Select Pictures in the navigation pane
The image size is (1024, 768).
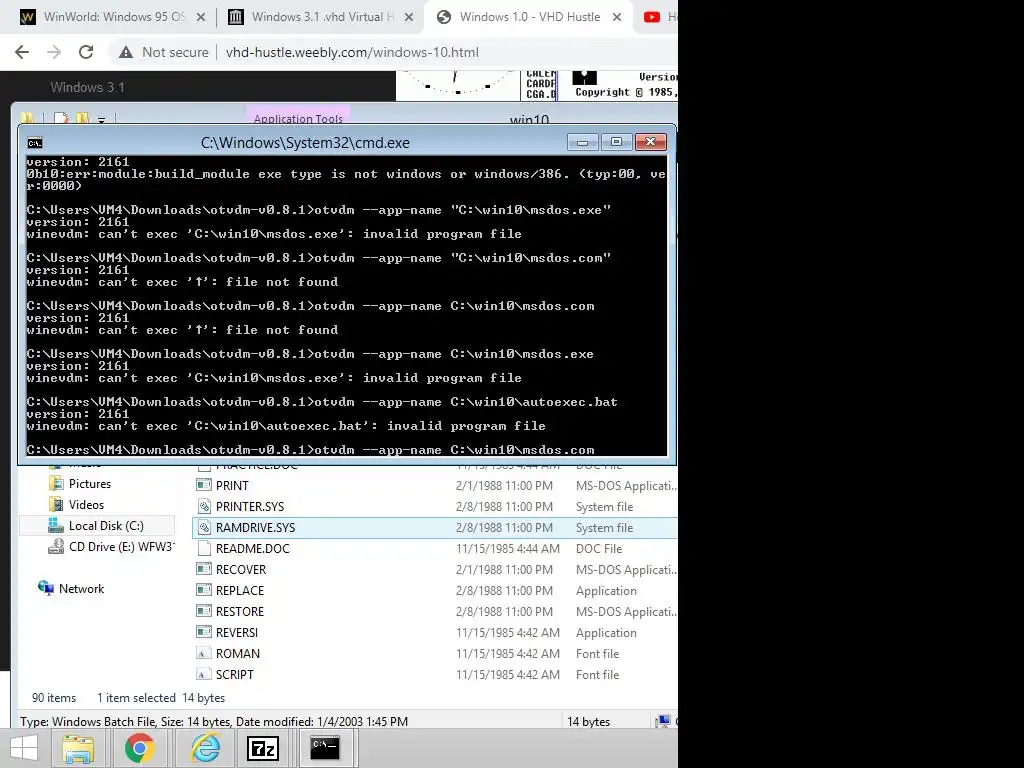pos(89,484)
